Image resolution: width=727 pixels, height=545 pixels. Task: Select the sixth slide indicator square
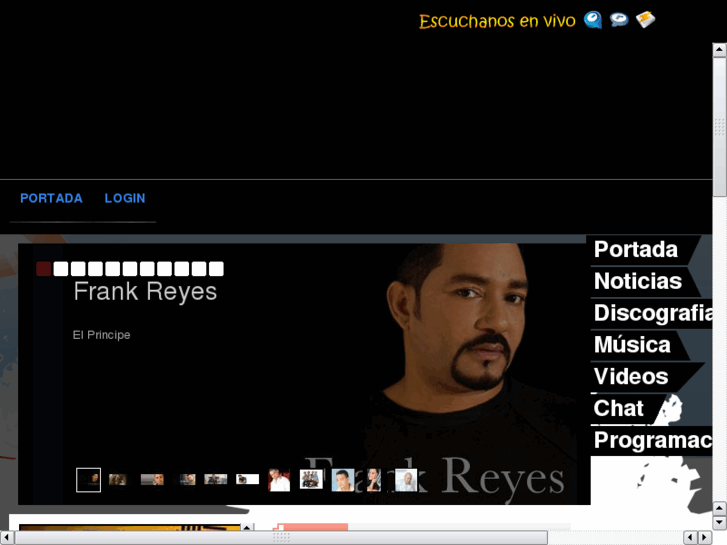130,269
